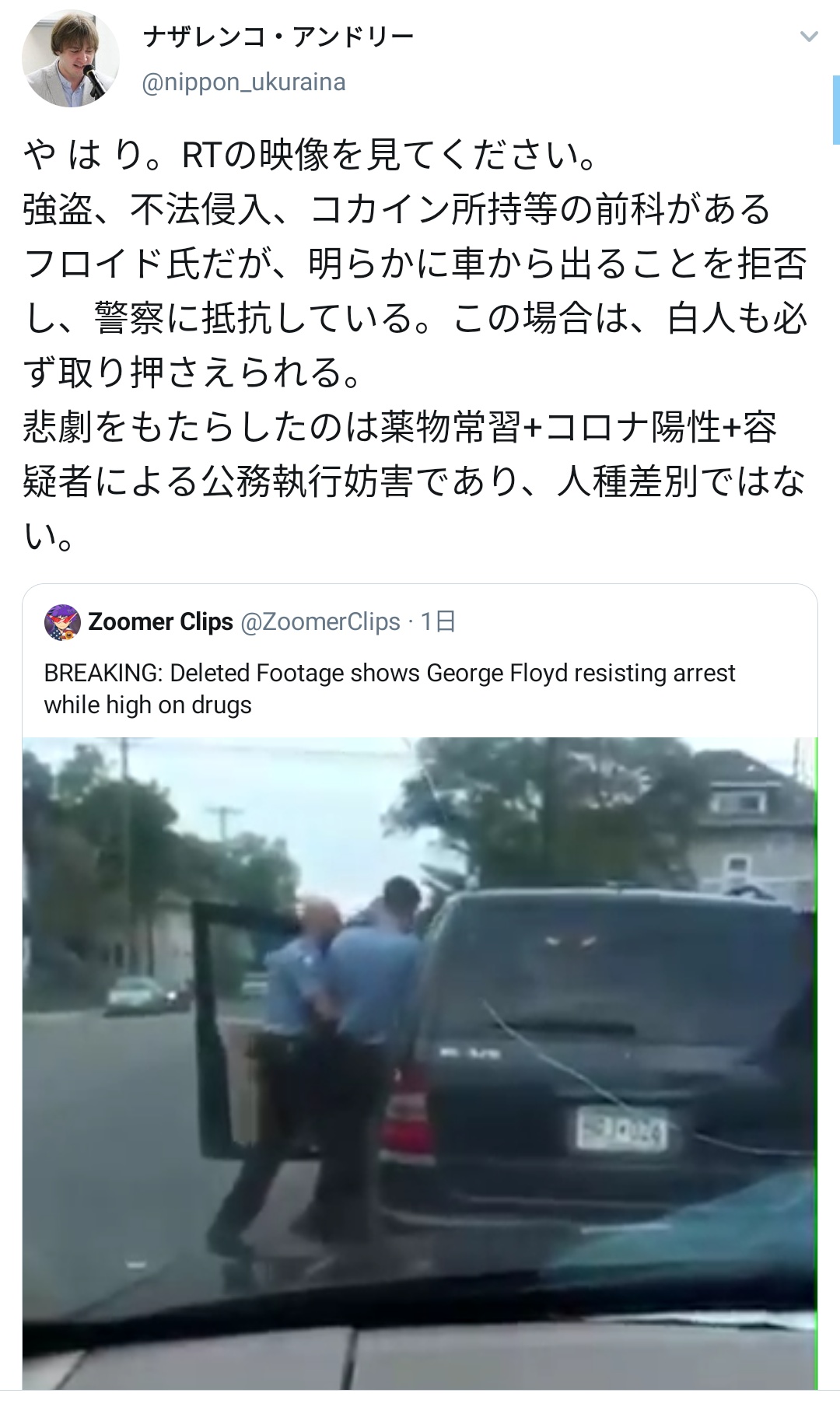Screen dimensions: 840x1414
Task: Open the @nippon_ukuraina handle link
Action: [244, 82]
